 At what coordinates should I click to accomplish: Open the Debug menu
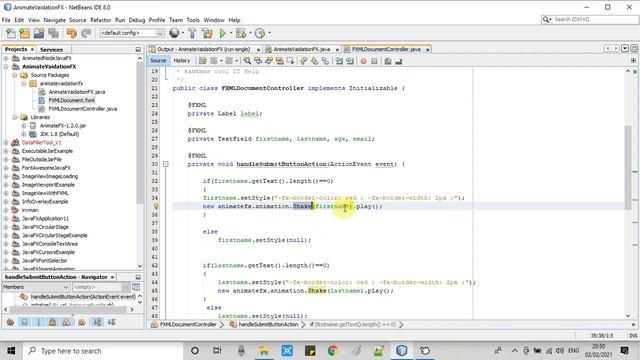point(137,20)
